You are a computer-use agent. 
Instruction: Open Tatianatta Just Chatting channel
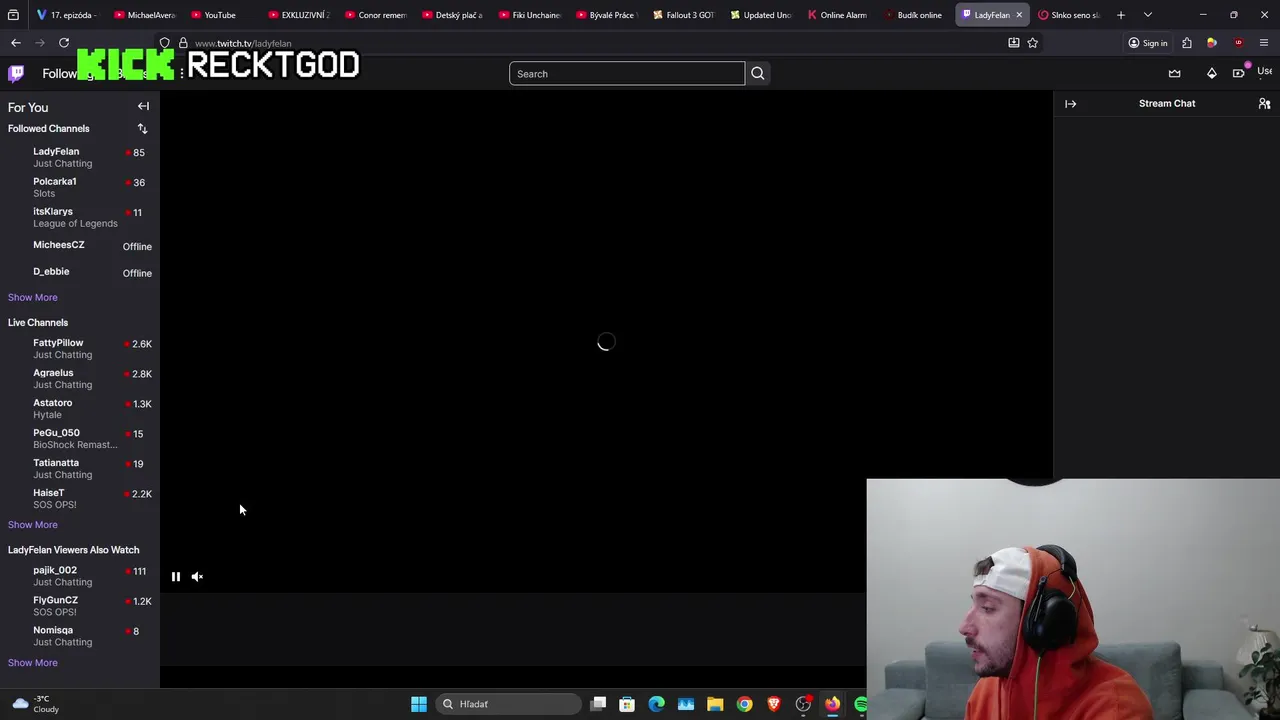tap(80, 468)
